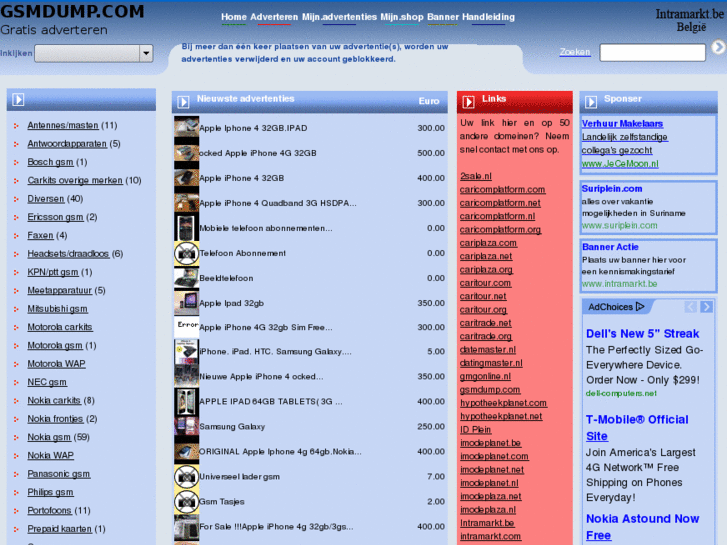Screen dimensions: 727x545
Task: Open thumbnail for APPLE IPAD 64GB TABLETS
Action: (186, 401)
